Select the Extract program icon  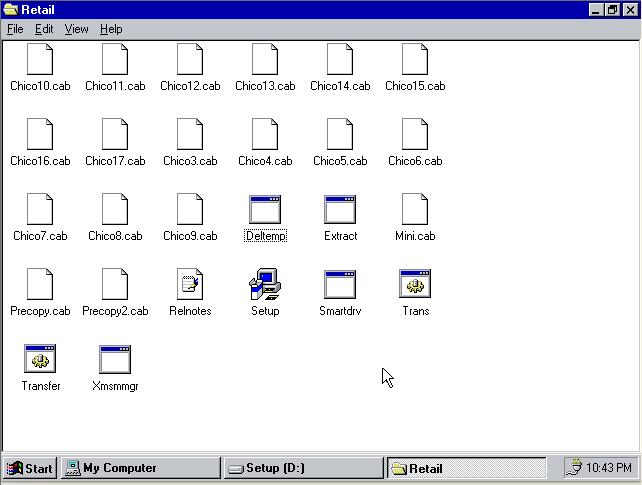pos(340,209)
